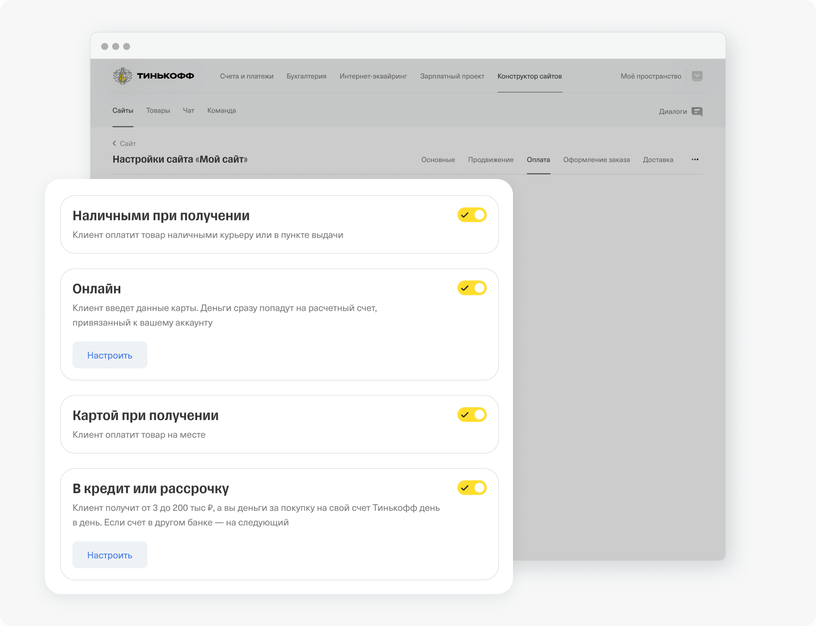Screen dimensions: 816x626
Task: Open the Бухгалтерия menu item
Action: [x=306, y=76]
